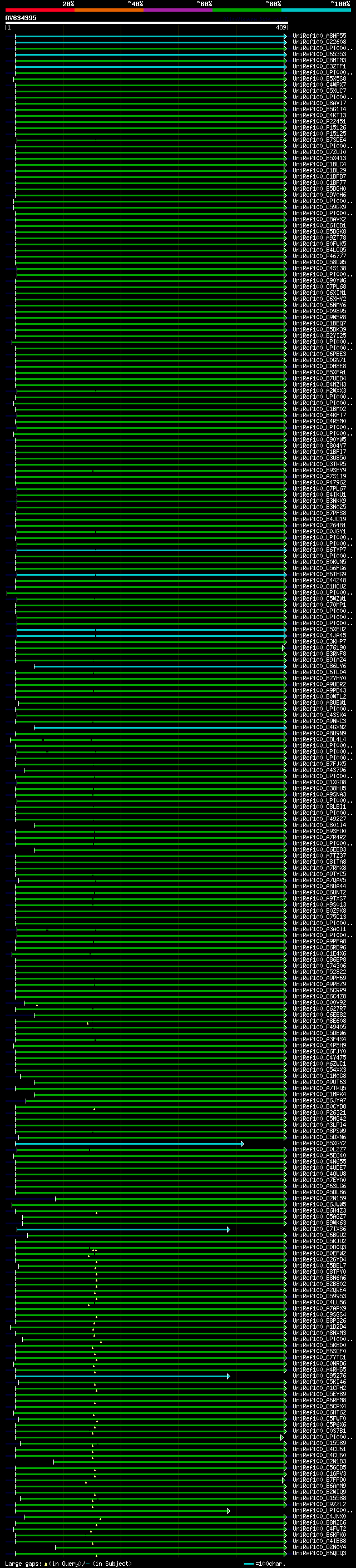Select hit label UniRef100_B5X413

[x=319, y=159]
